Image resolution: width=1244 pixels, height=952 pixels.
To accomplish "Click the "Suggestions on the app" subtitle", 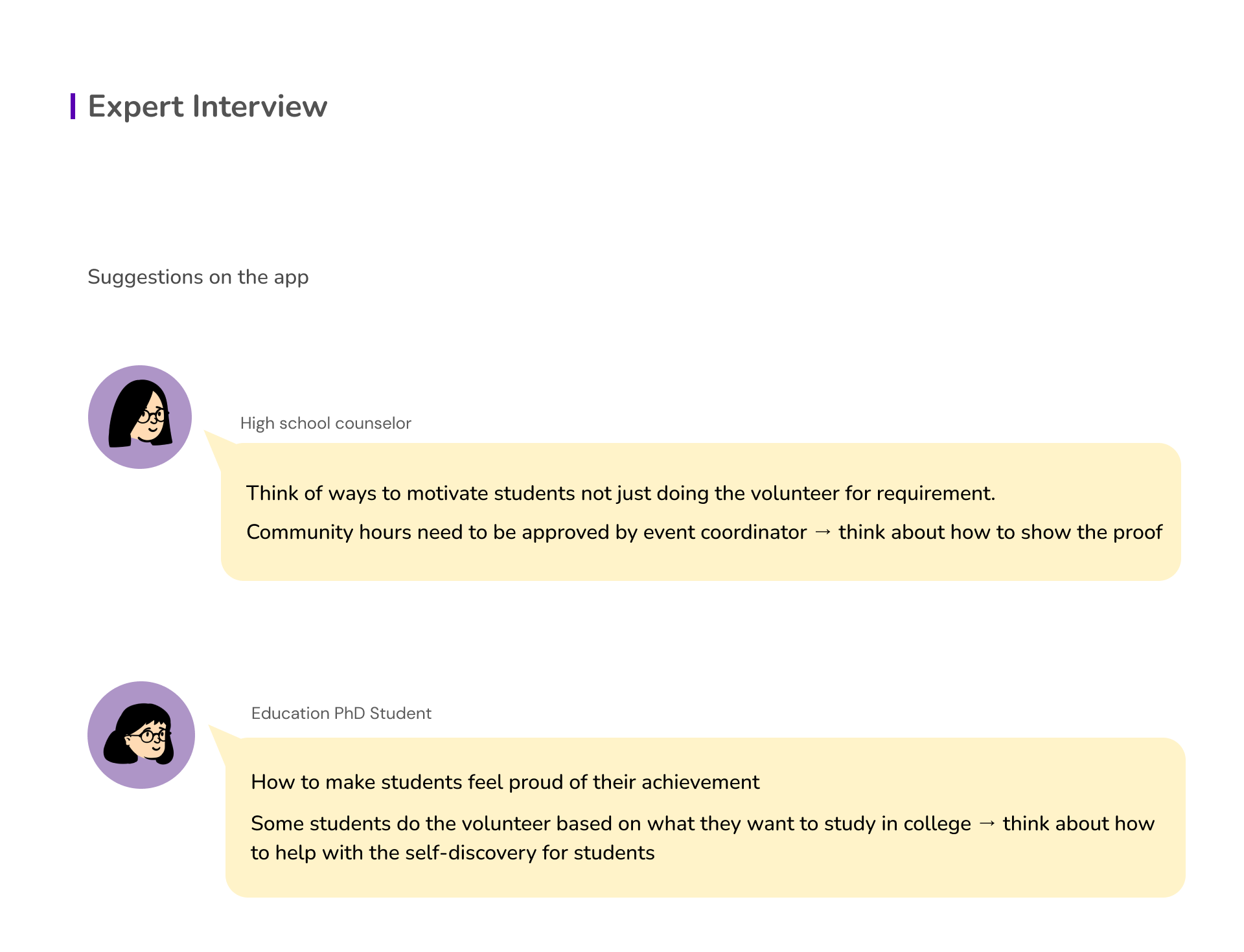I will [x=198, y=277].
